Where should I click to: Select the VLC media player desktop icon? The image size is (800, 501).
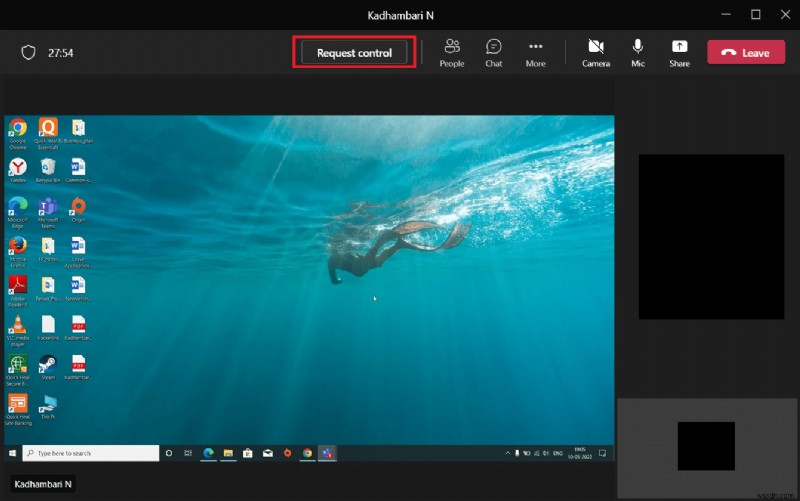pyautogui.click(x=17, y=324)
